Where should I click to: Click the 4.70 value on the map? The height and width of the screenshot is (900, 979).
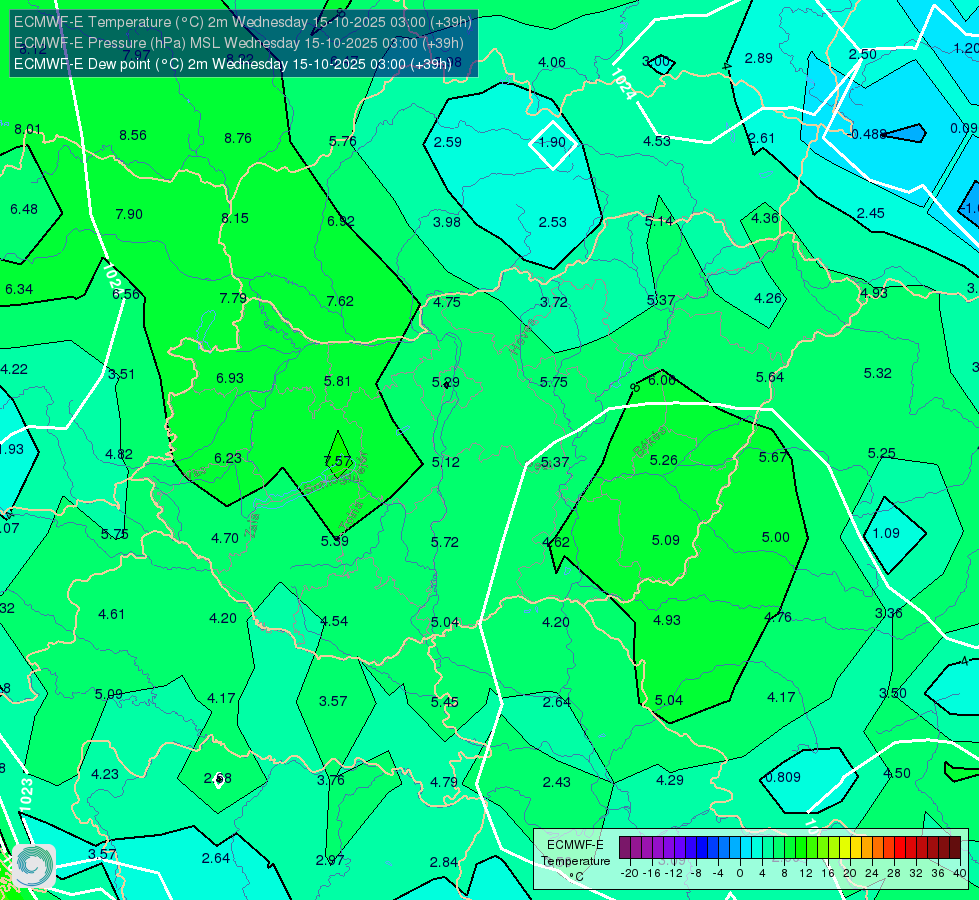click(x=225, y=538)
